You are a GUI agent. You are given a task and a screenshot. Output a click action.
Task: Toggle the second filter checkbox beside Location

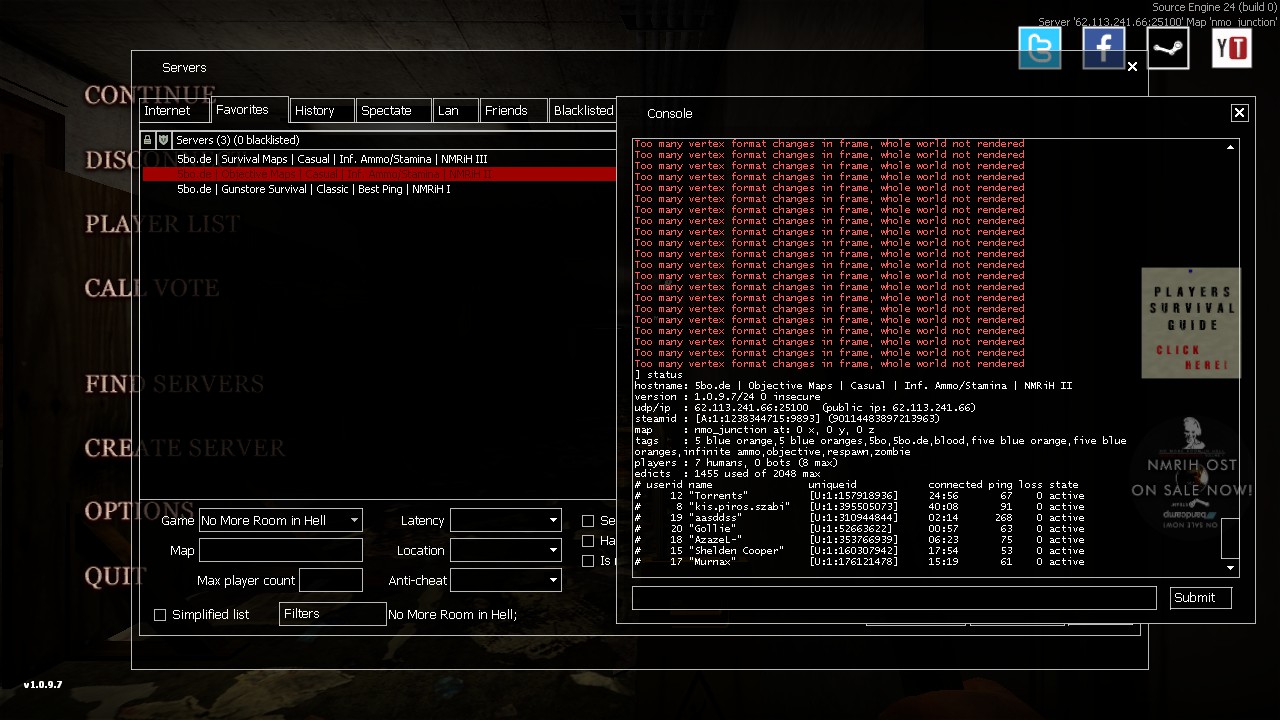click(x=588, y=541)
